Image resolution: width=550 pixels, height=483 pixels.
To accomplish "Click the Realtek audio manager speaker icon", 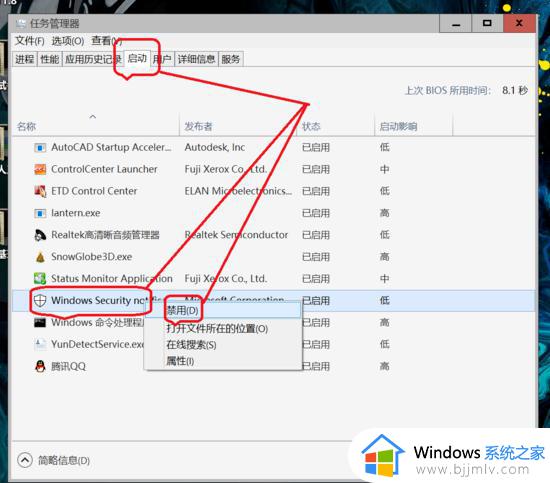I will pos(40,235).
